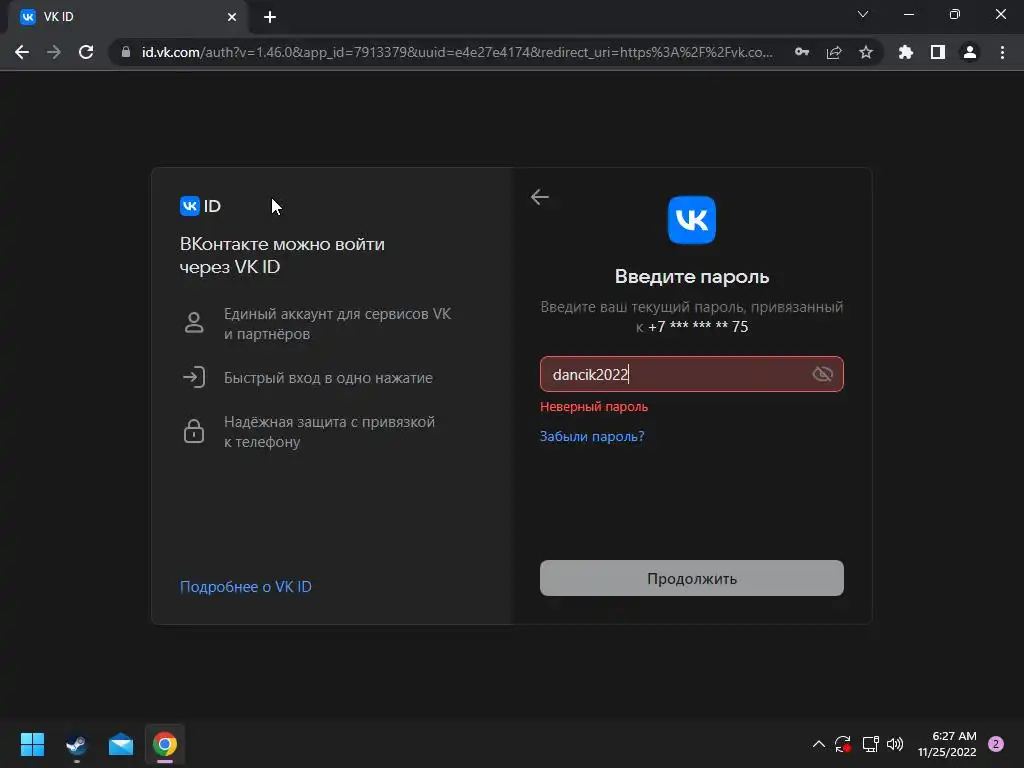Open Chrome side panel
1024x768 pixels.
pos(938,52)
